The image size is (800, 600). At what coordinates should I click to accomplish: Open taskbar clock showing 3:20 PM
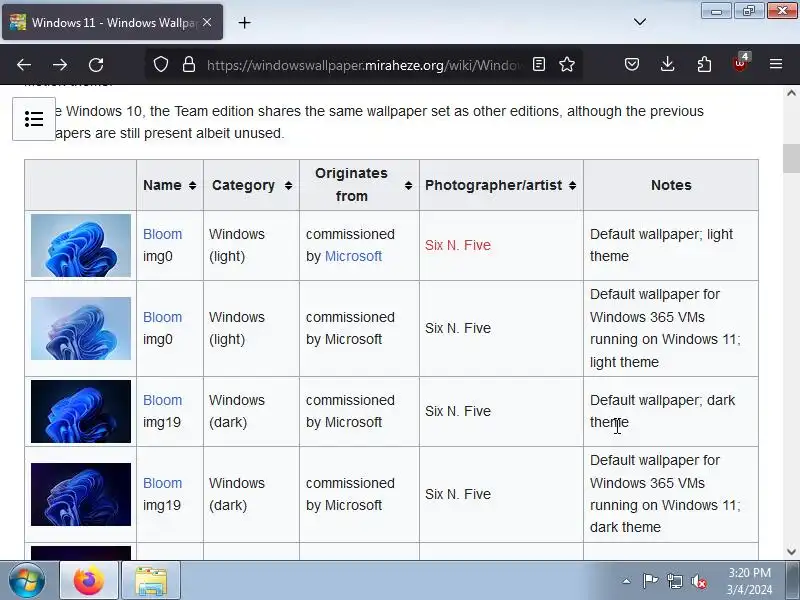point(749,581)
